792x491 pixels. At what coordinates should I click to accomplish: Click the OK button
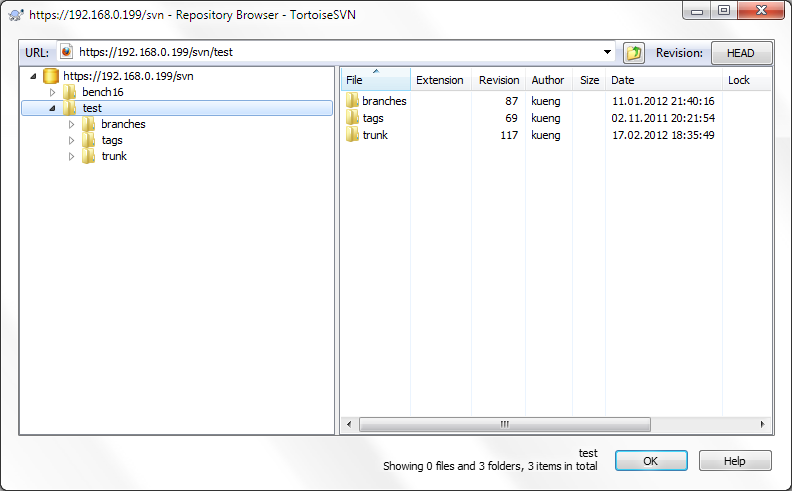coord(651,461)
